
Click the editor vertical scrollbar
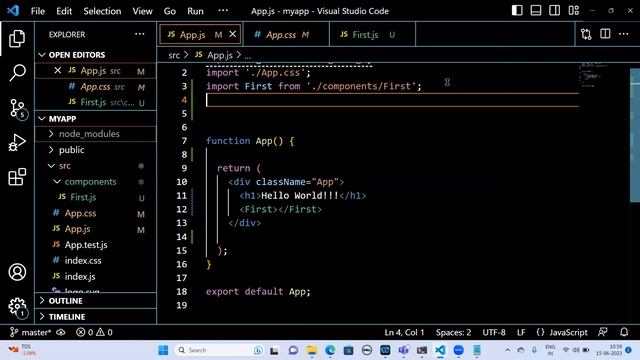point(635,135)
